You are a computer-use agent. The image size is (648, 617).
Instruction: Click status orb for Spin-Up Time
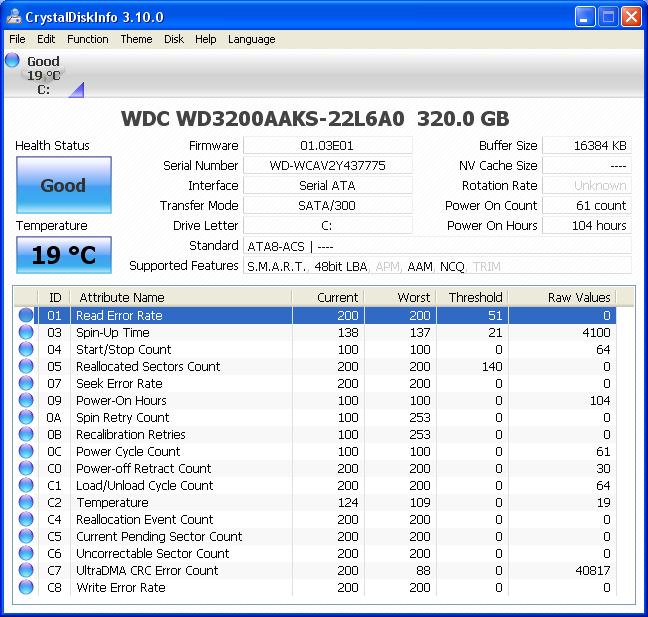click(26, 332)
